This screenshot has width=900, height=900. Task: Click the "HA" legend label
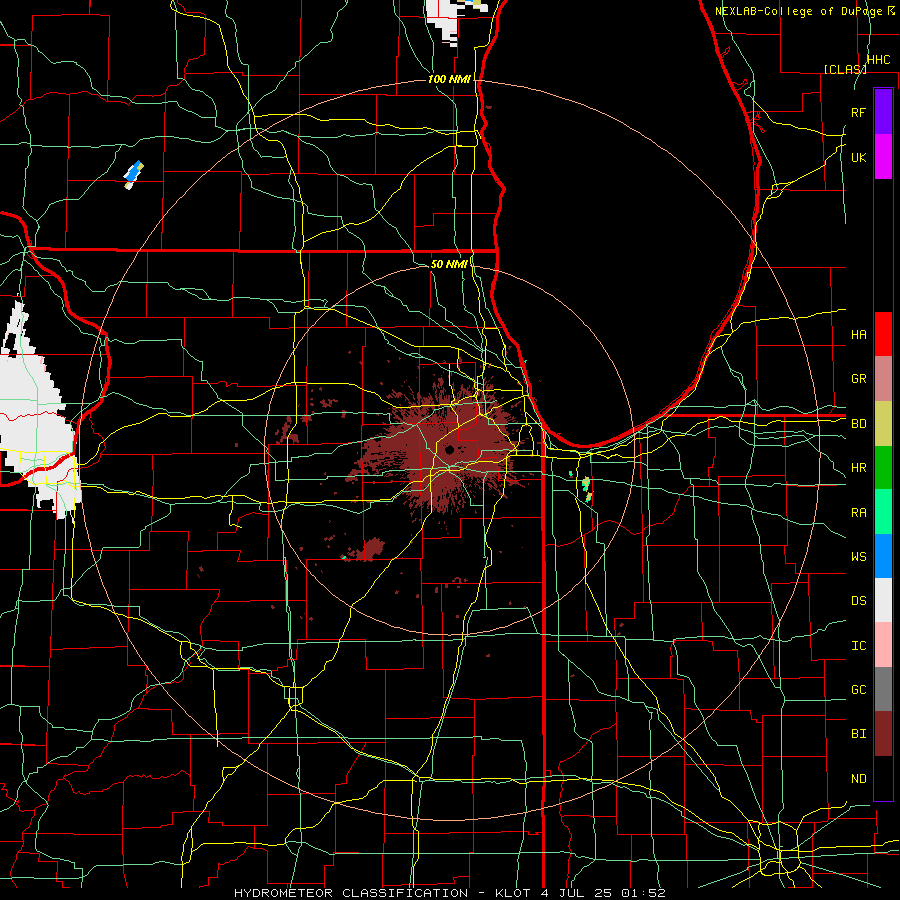[x=859, y=335]
